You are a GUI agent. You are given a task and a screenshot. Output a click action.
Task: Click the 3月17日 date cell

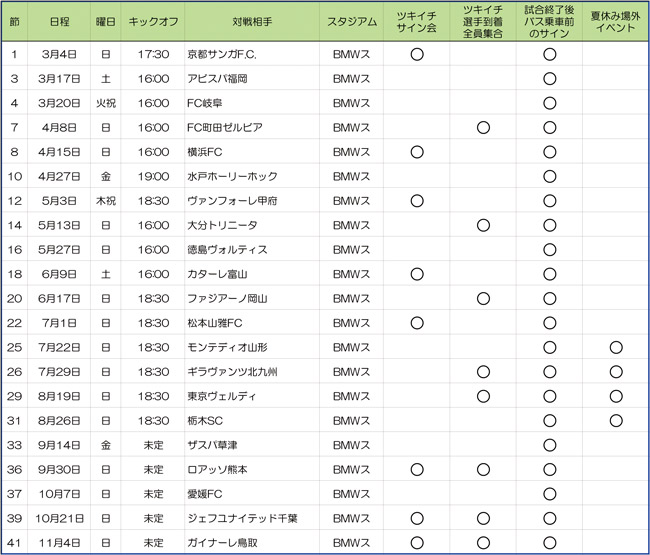[59, 79]
